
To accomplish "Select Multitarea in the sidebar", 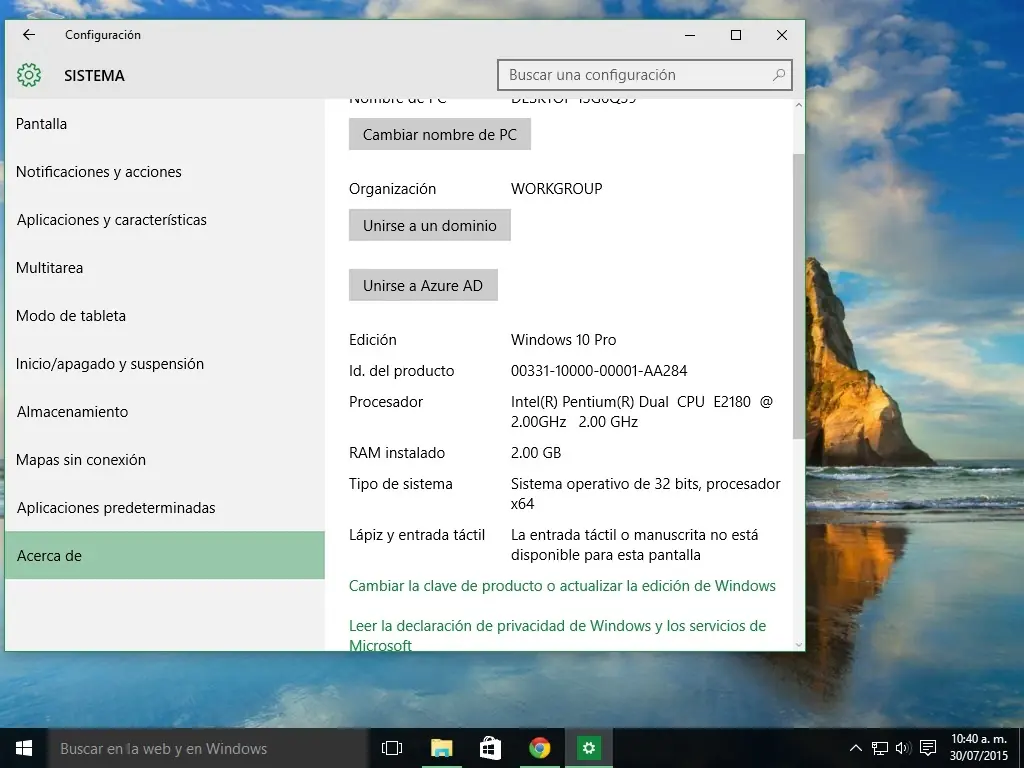I will click(165, 268).
